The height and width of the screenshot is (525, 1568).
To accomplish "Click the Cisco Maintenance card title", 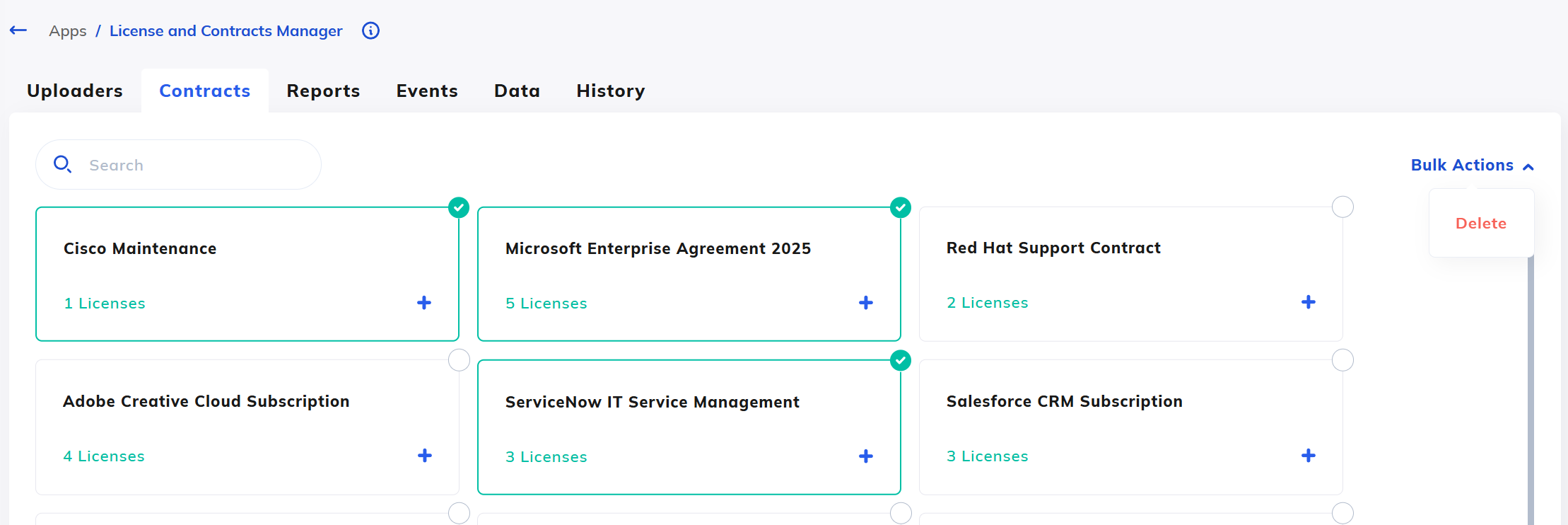I will (140, 248).
